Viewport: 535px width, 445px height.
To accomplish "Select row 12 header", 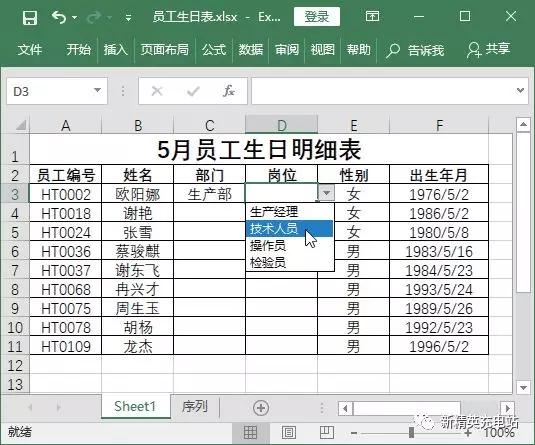I will pos(15,365).
